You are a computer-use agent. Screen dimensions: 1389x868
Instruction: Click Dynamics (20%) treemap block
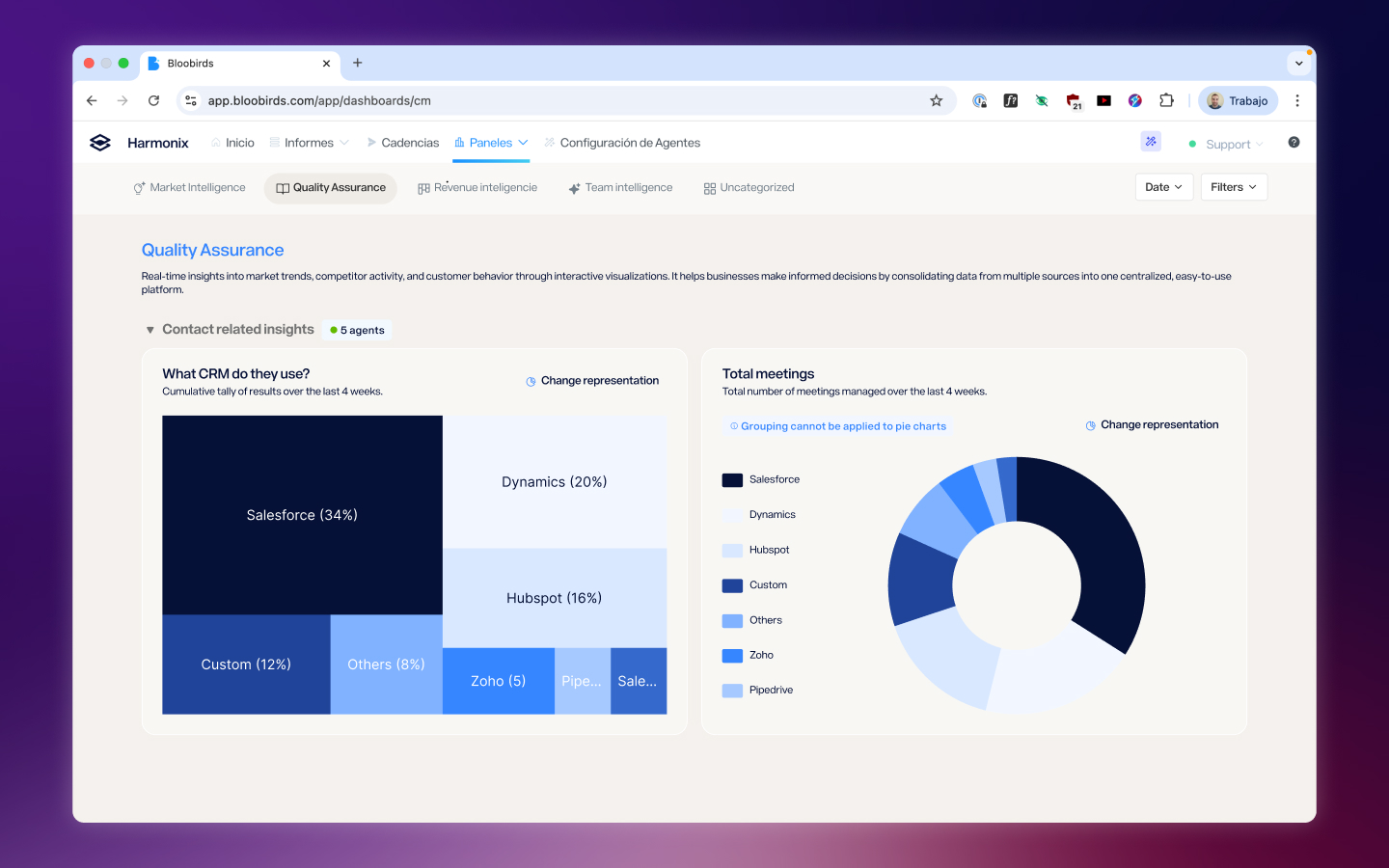[x=555, y=482]
